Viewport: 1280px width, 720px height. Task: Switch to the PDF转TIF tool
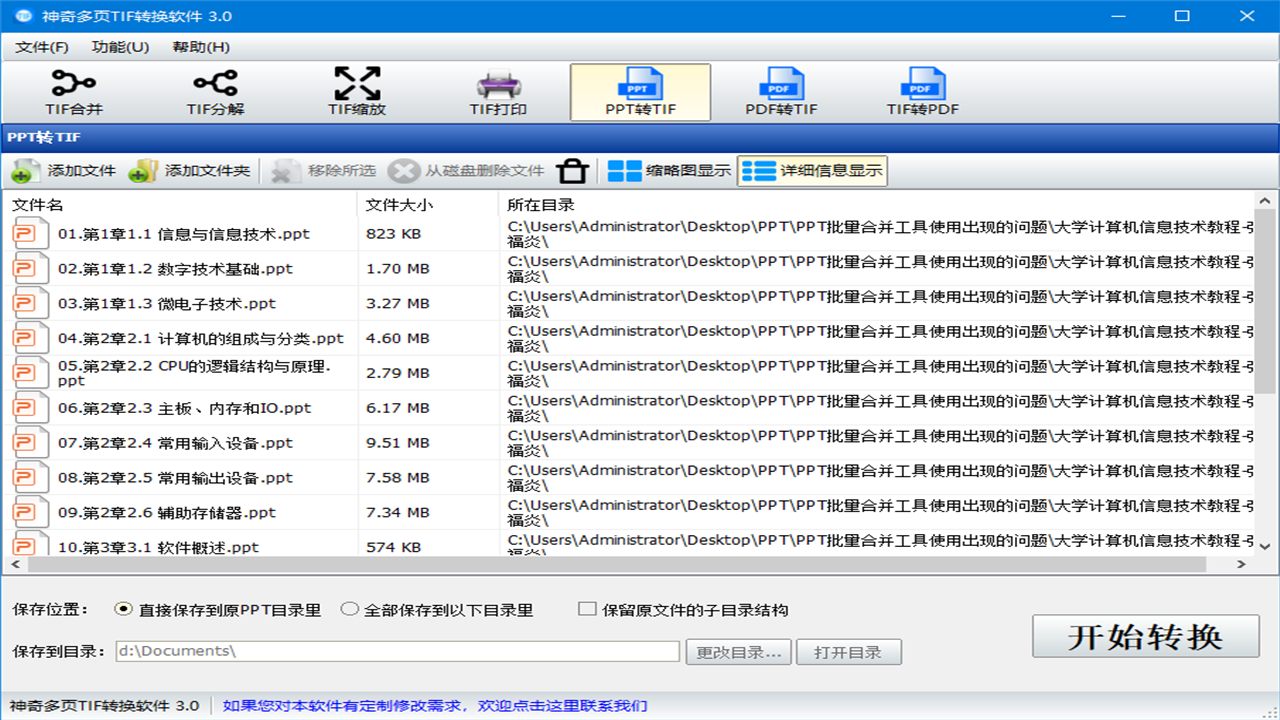pos(782,91)
